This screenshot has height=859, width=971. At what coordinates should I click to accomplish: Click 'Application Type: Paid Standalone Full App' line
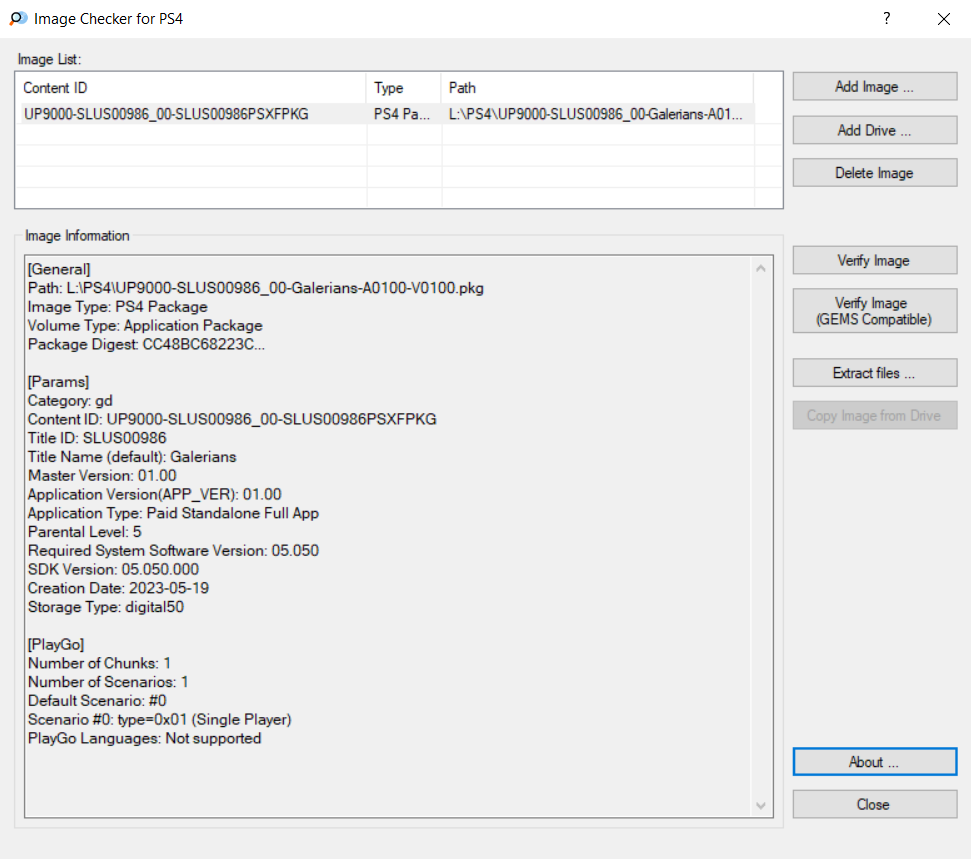[173, 513]
